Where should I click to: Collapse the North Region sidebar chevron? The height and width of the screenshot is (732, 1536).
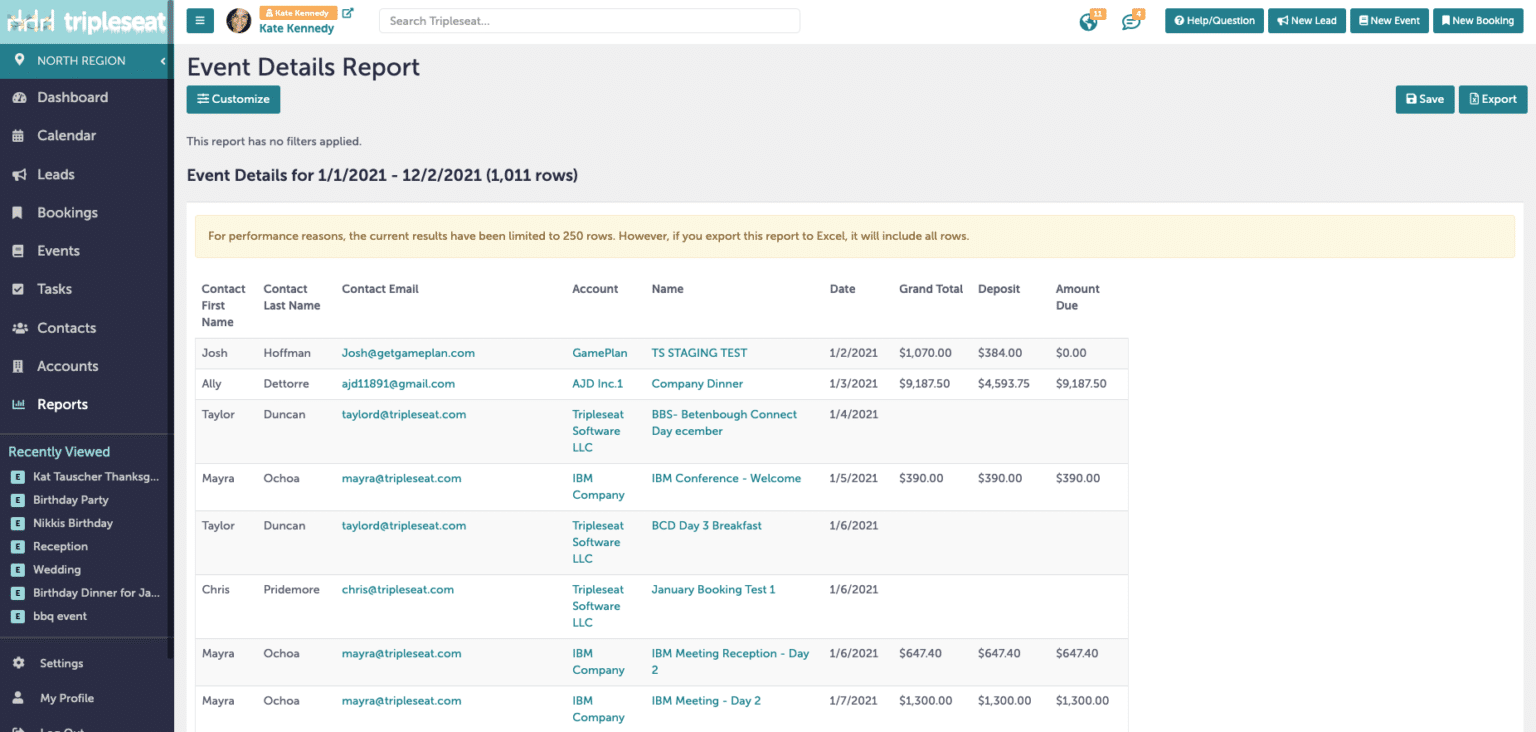[163, 61]
